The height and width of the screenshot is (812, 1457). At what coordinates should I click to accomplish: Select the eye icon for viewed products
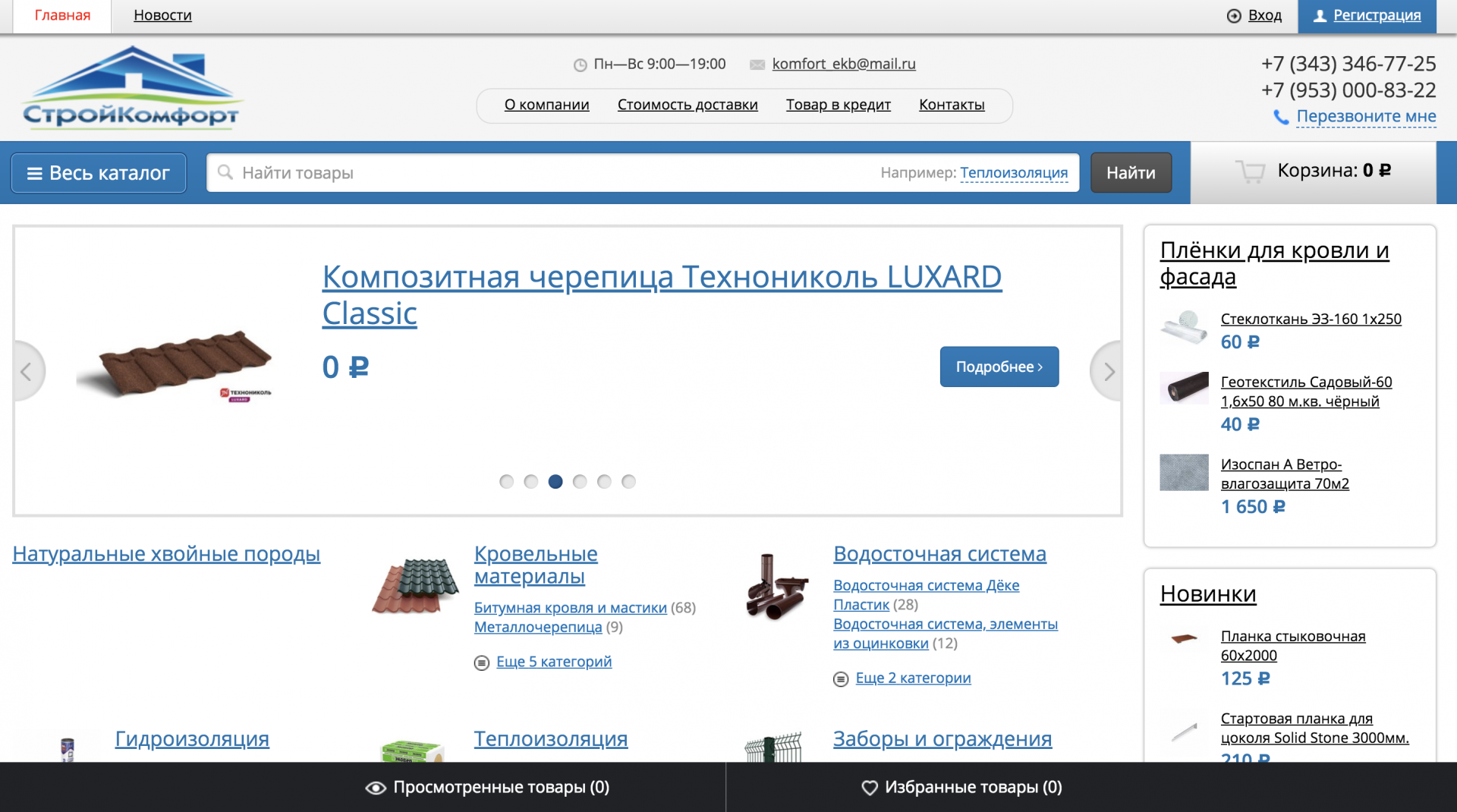375,788
